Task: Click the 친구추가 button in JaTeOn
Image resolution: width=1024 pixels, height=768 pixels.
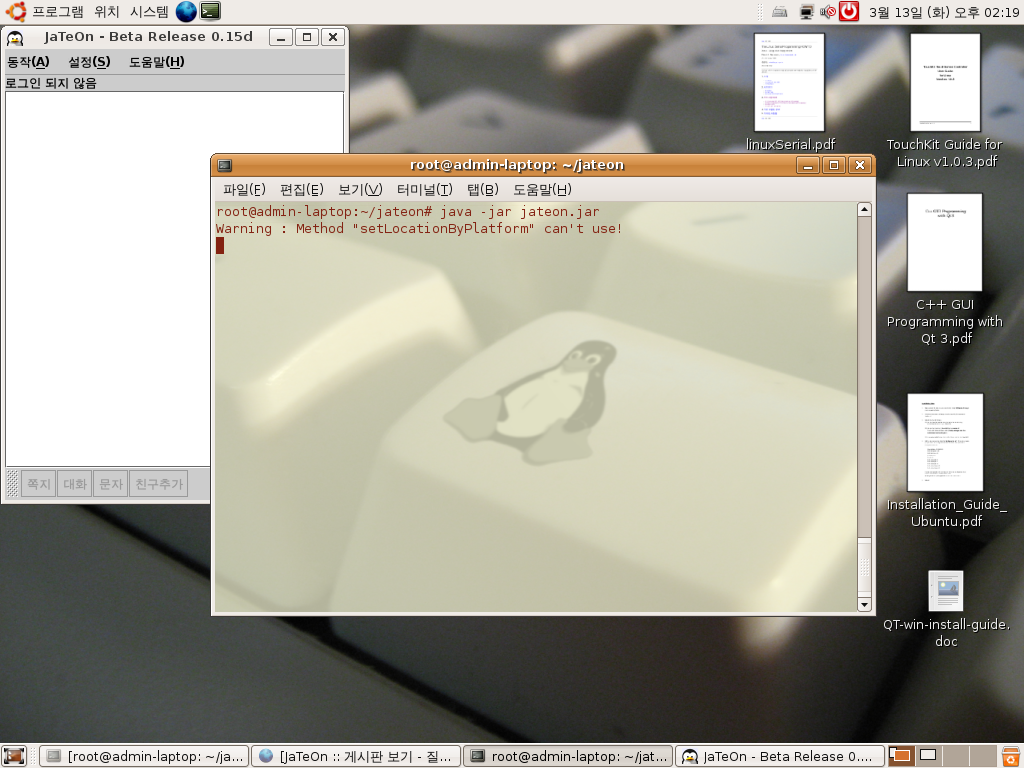Action: click(159, 484)
